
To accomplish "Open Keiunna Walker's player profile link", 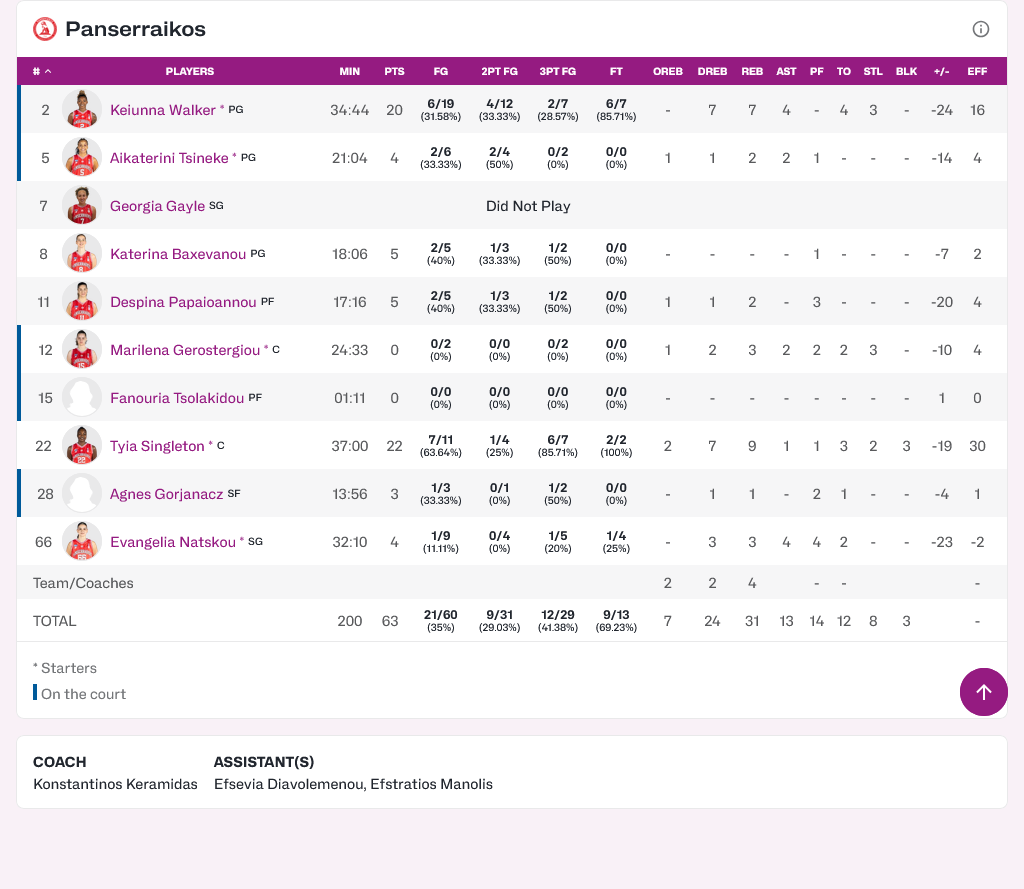I will click(x=163, y=110).
